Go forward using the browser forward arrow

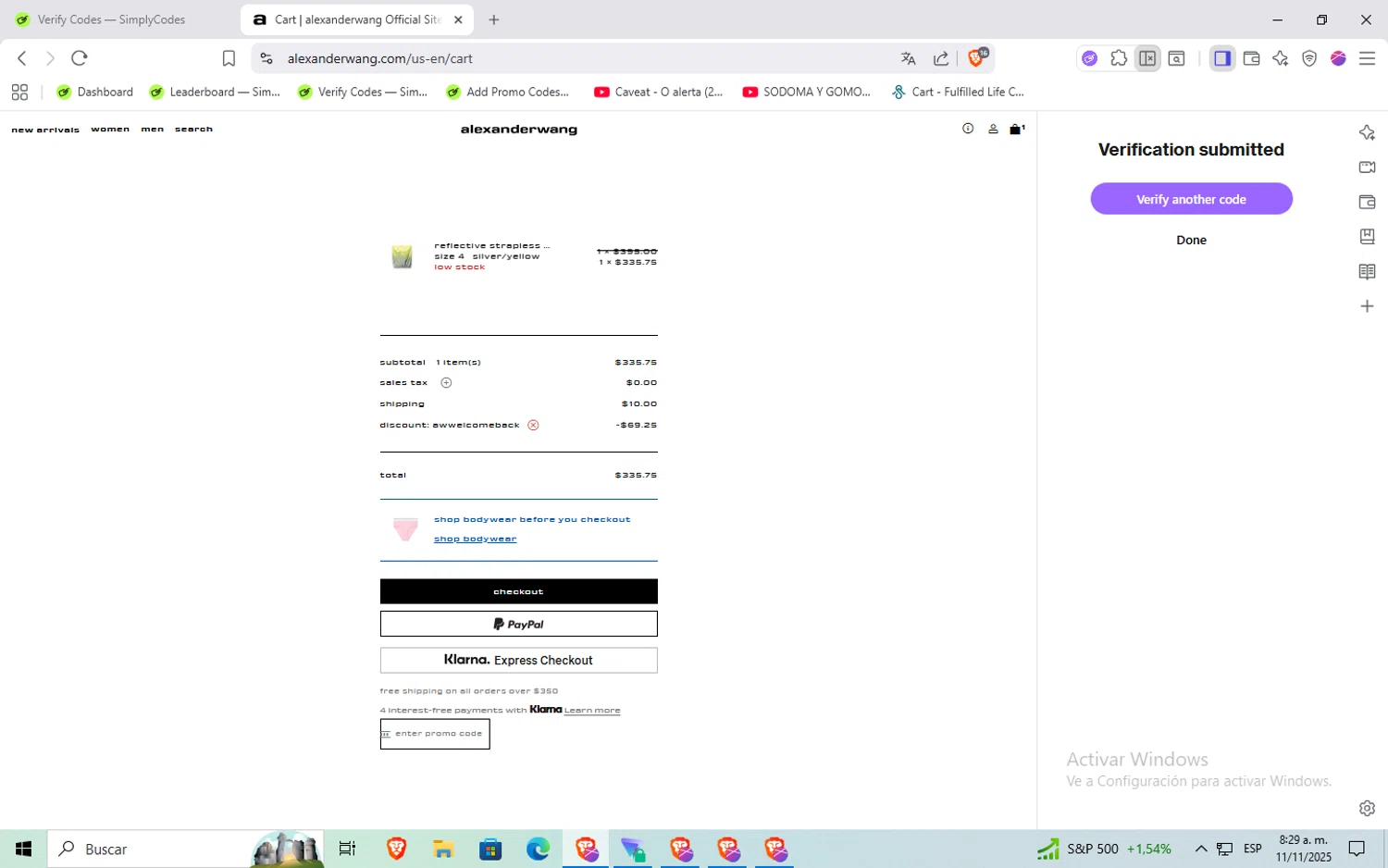[50, 58]
